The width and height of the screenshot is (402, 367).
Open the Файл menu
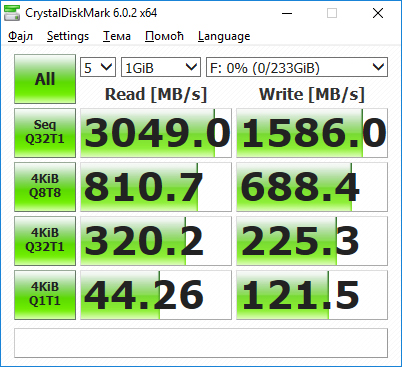21,36
